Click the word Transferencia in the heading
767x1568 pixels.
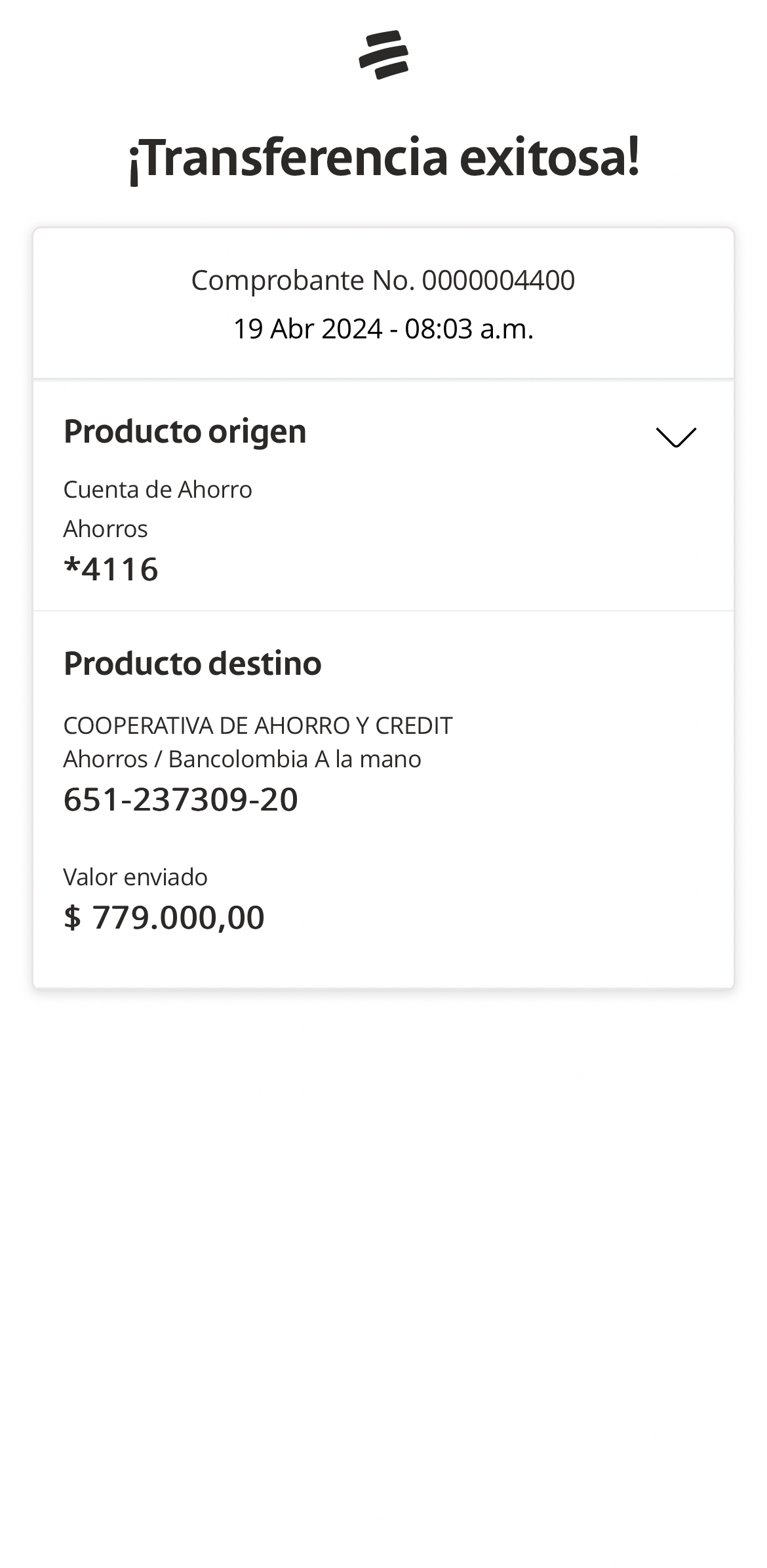point(288,158)
